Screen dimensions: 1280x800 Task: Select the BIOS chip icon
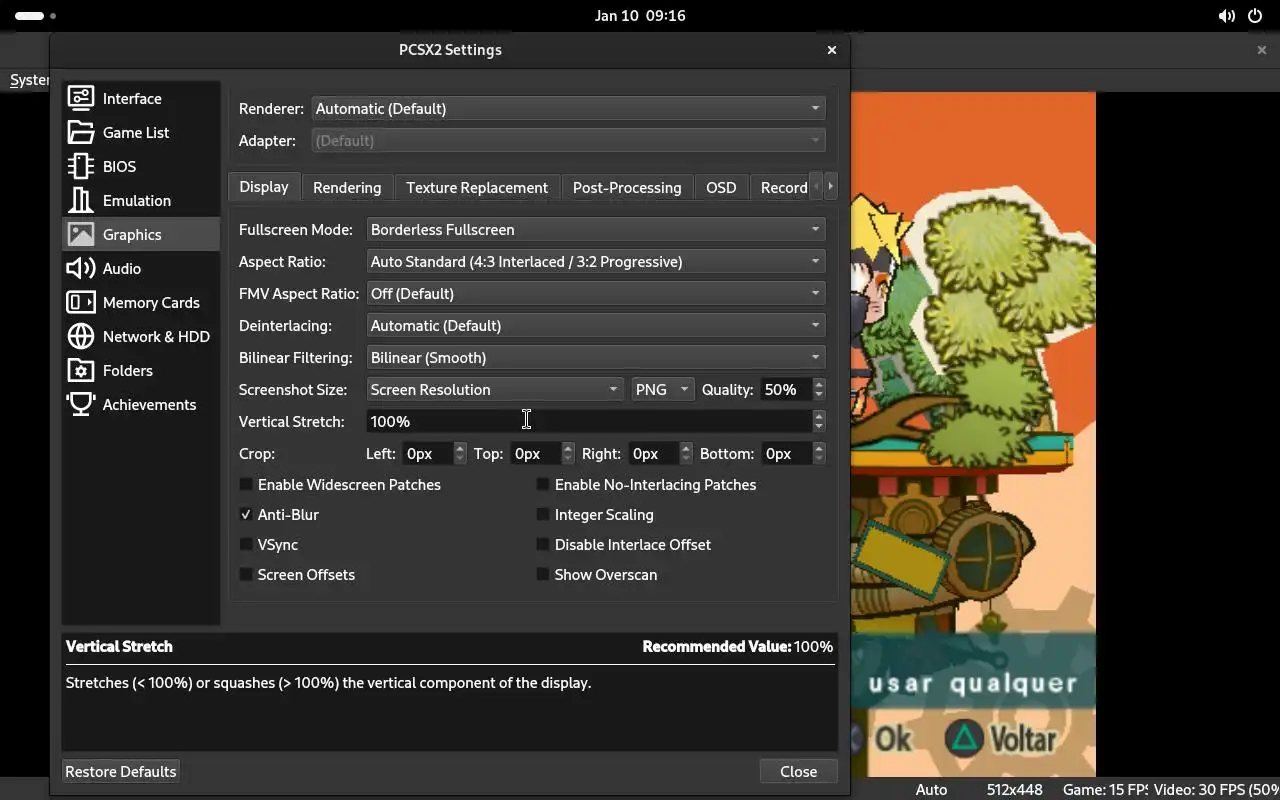(x=81, y=166)
